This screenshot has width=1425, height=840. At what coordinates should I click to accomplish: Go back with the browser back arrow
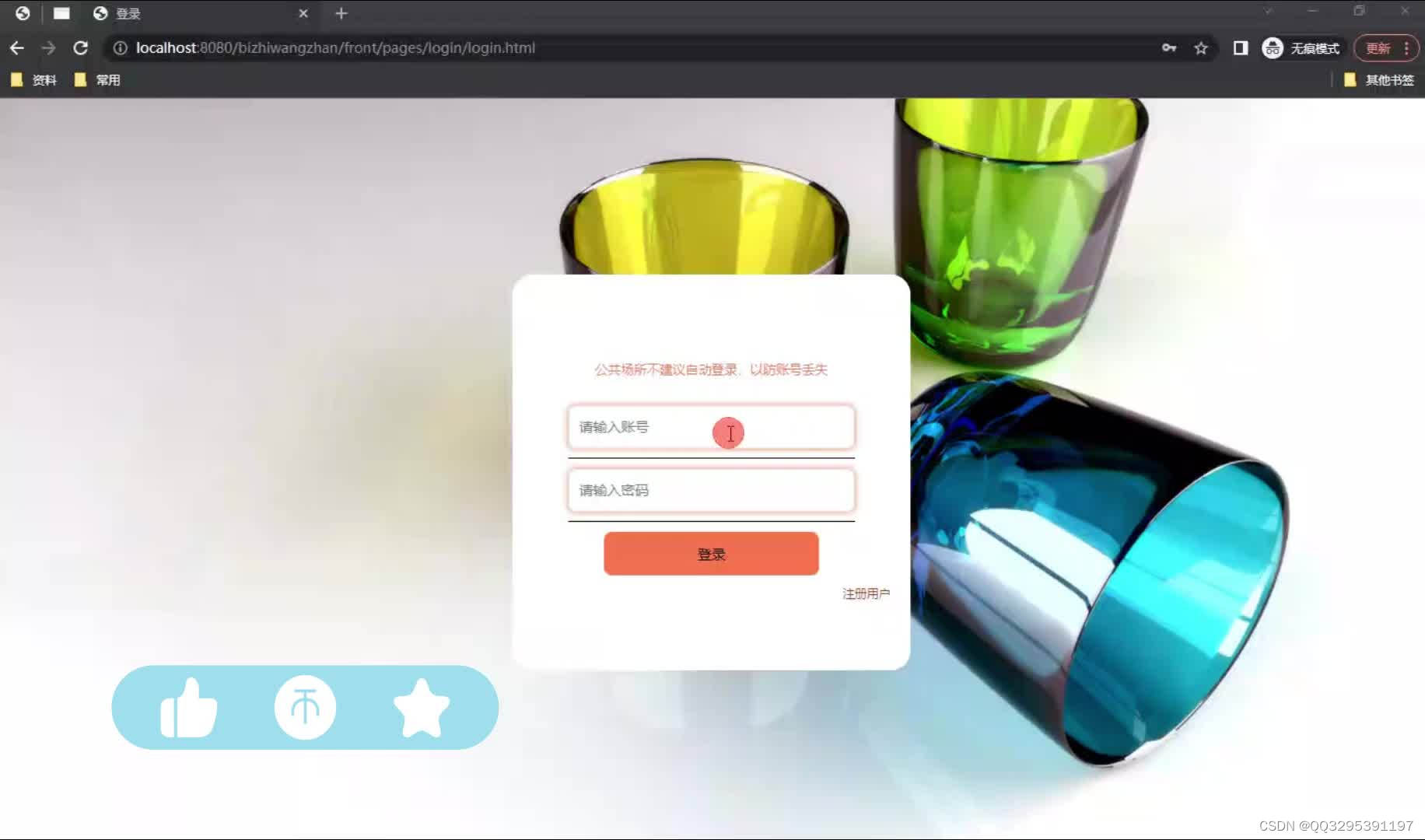16,48
